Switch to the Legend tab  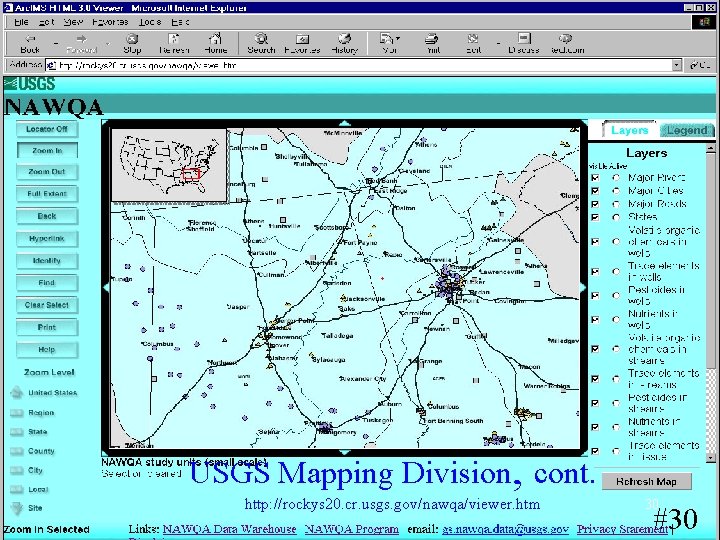[687, 130]
